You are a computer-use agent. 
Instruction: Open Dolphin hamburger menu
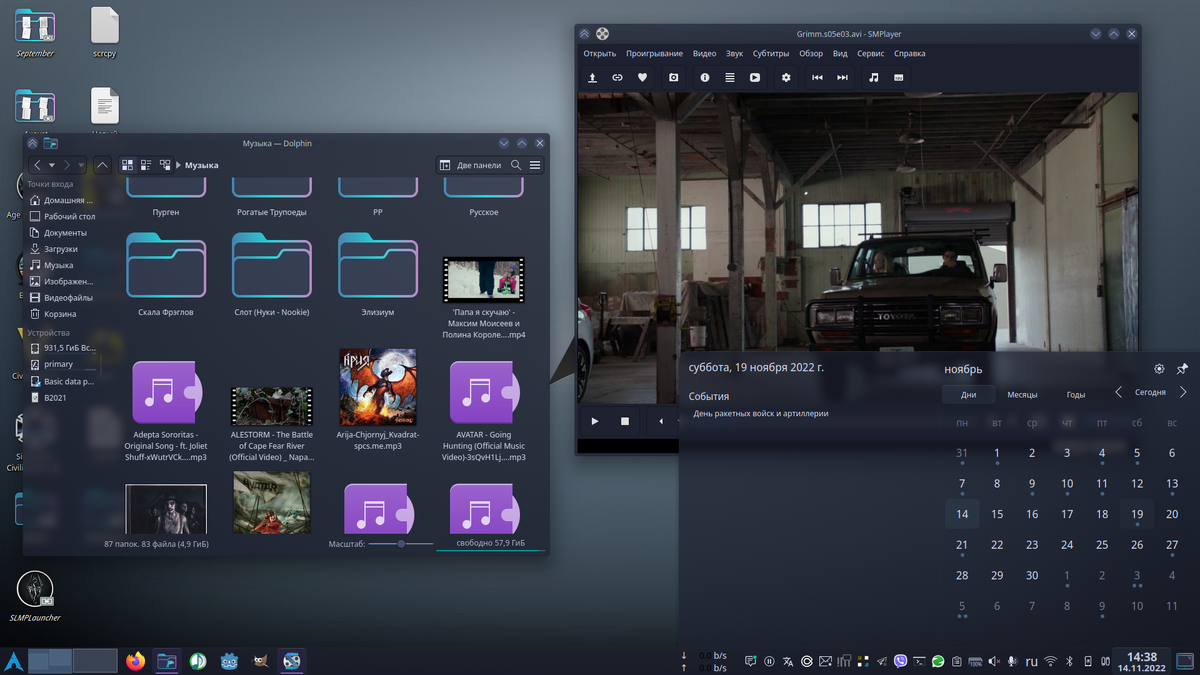tap(535, 165)
